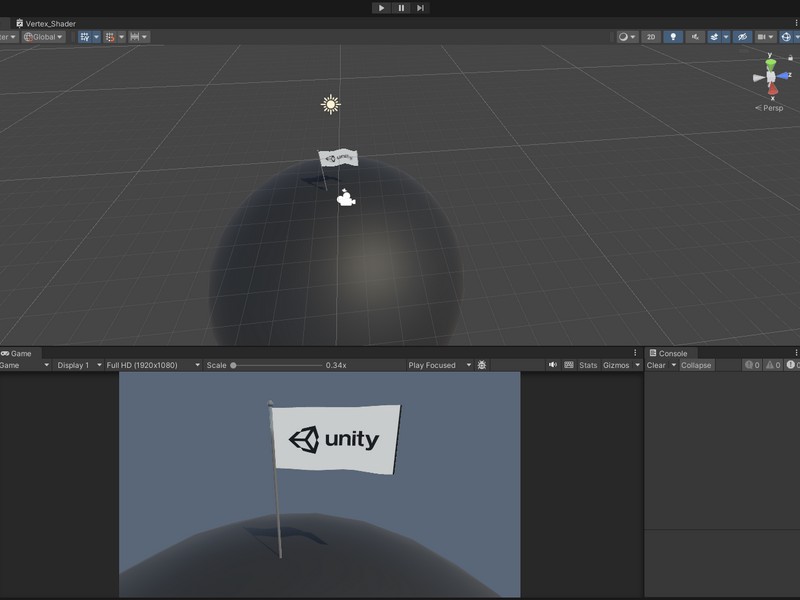Toggle Gizmos in Game view
800x600 pixels.
coord(616,365)
